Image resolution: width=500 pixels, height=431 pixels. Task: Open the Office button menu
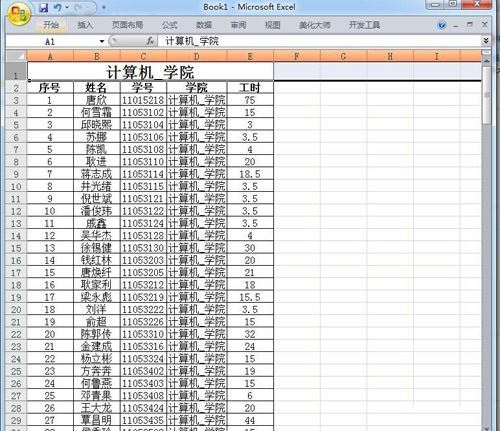18,14
